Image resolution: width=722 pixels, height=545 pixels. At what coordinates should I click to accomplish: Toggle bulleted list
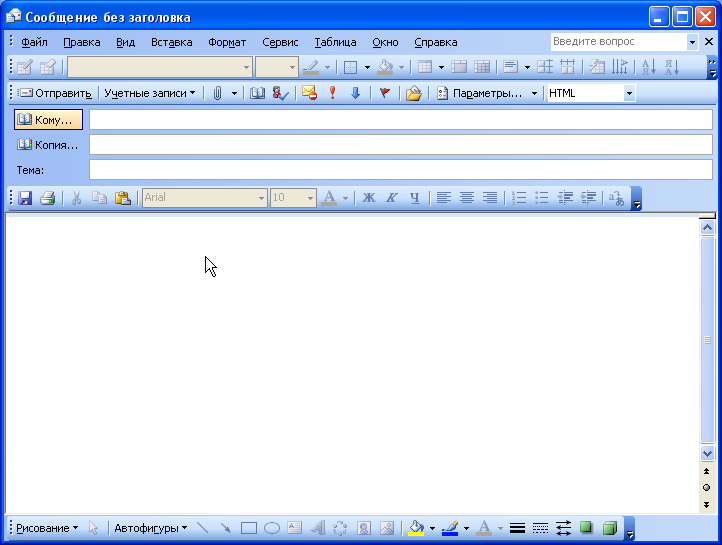542,198
